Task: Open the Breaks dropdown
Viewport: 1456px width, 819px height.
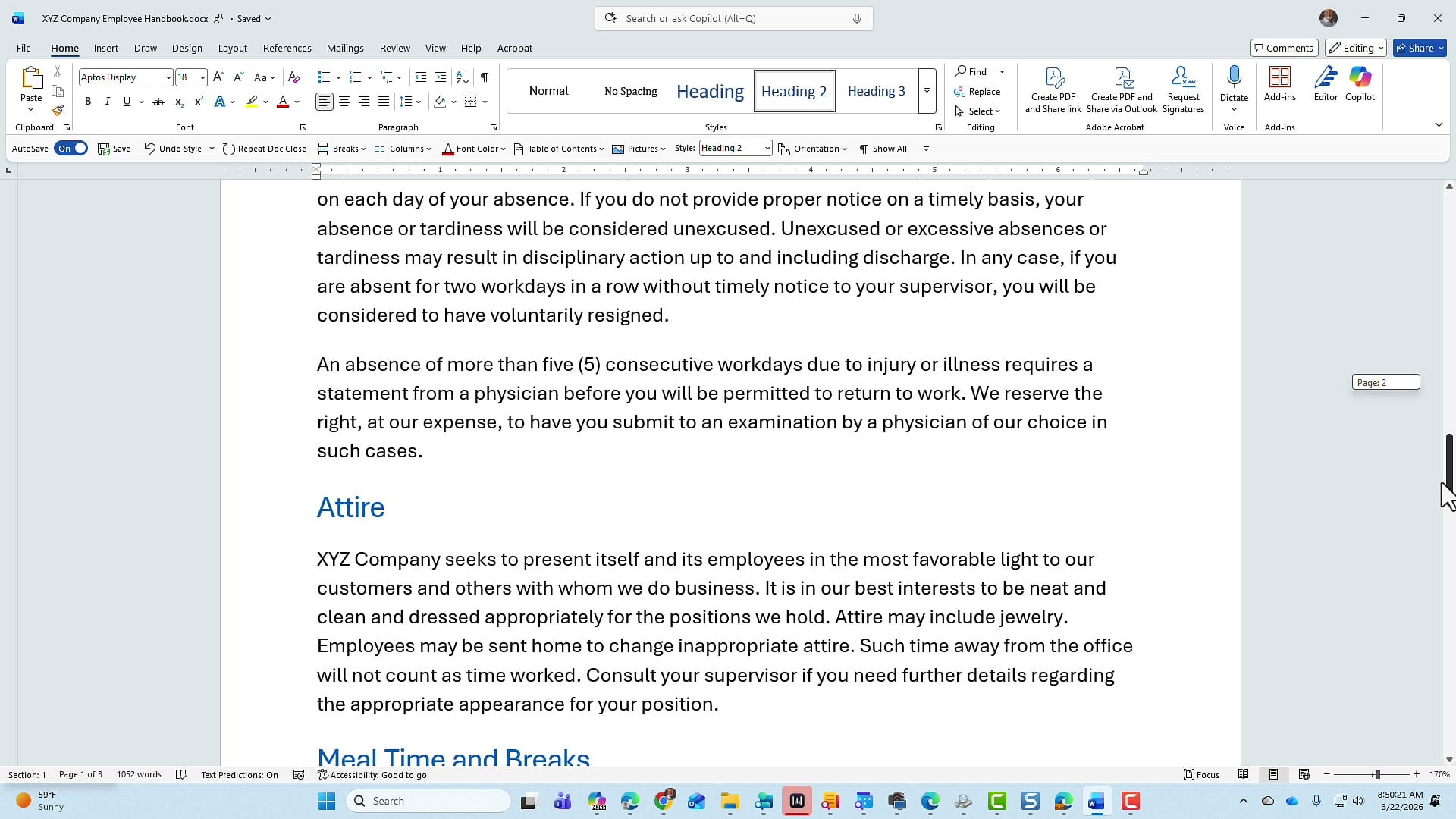Action: click(343, 148)
